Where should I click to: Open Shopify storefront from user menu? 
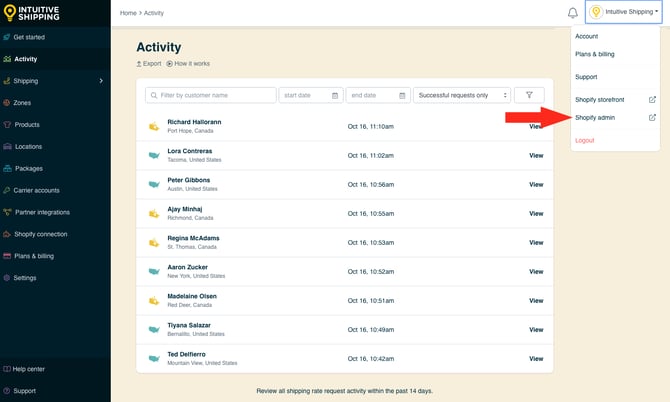(x=599, y=100)
